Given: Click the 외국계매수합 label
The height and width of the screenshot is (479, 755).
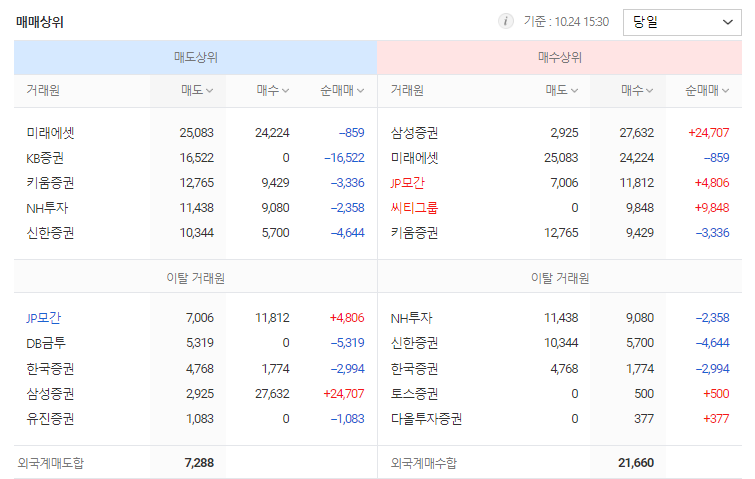Looking at the screenshot, I should click(424, 463).
